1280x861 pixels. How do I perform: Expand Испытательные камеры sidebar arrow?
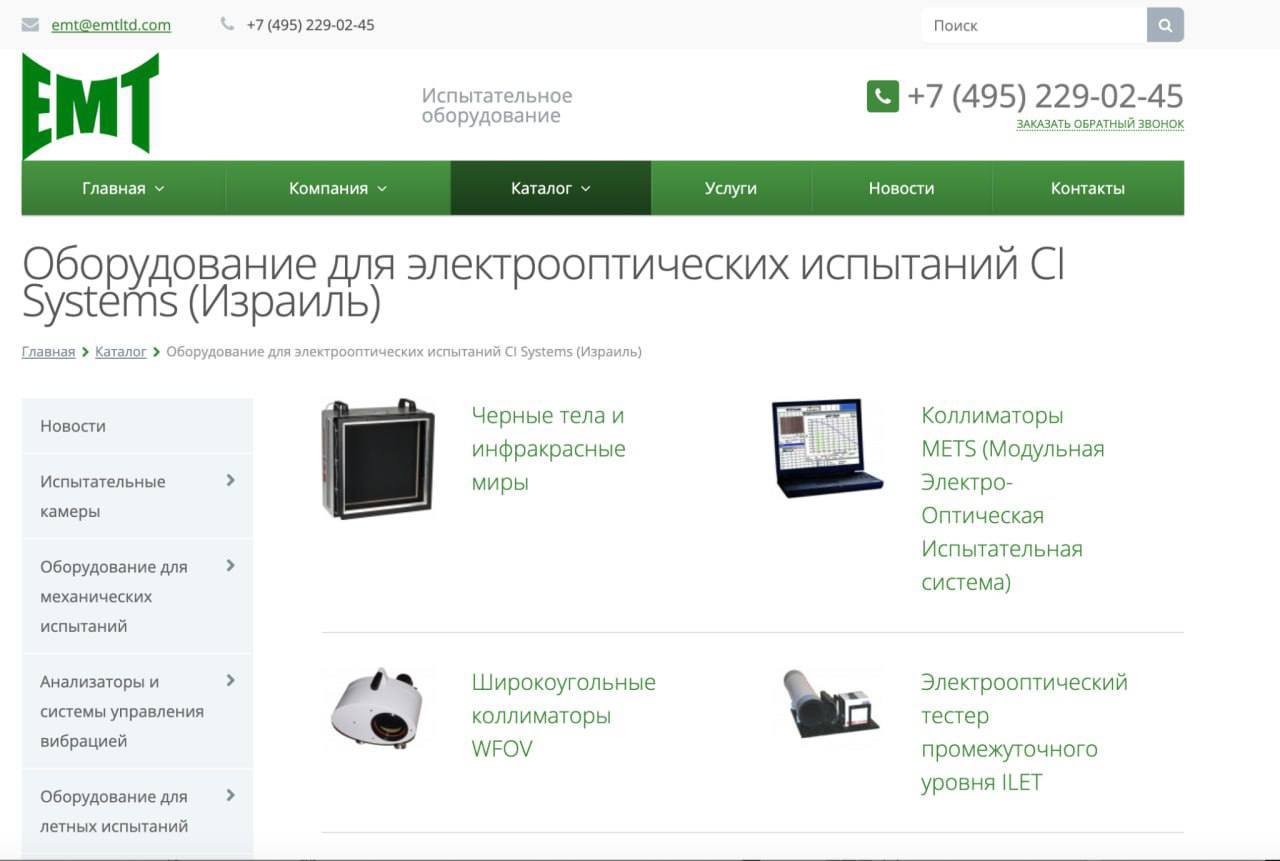pos(230,481)
